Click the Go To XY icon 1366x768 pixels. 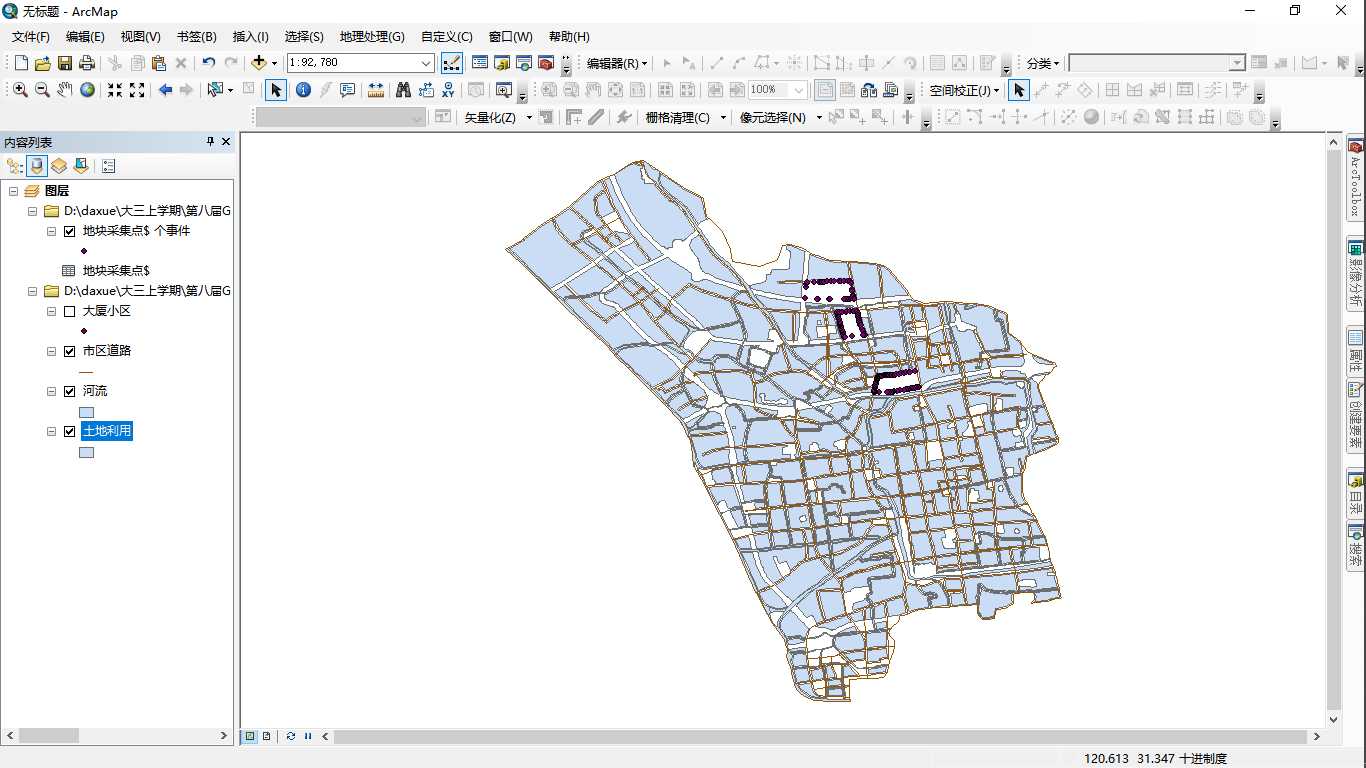pos(447,90)
